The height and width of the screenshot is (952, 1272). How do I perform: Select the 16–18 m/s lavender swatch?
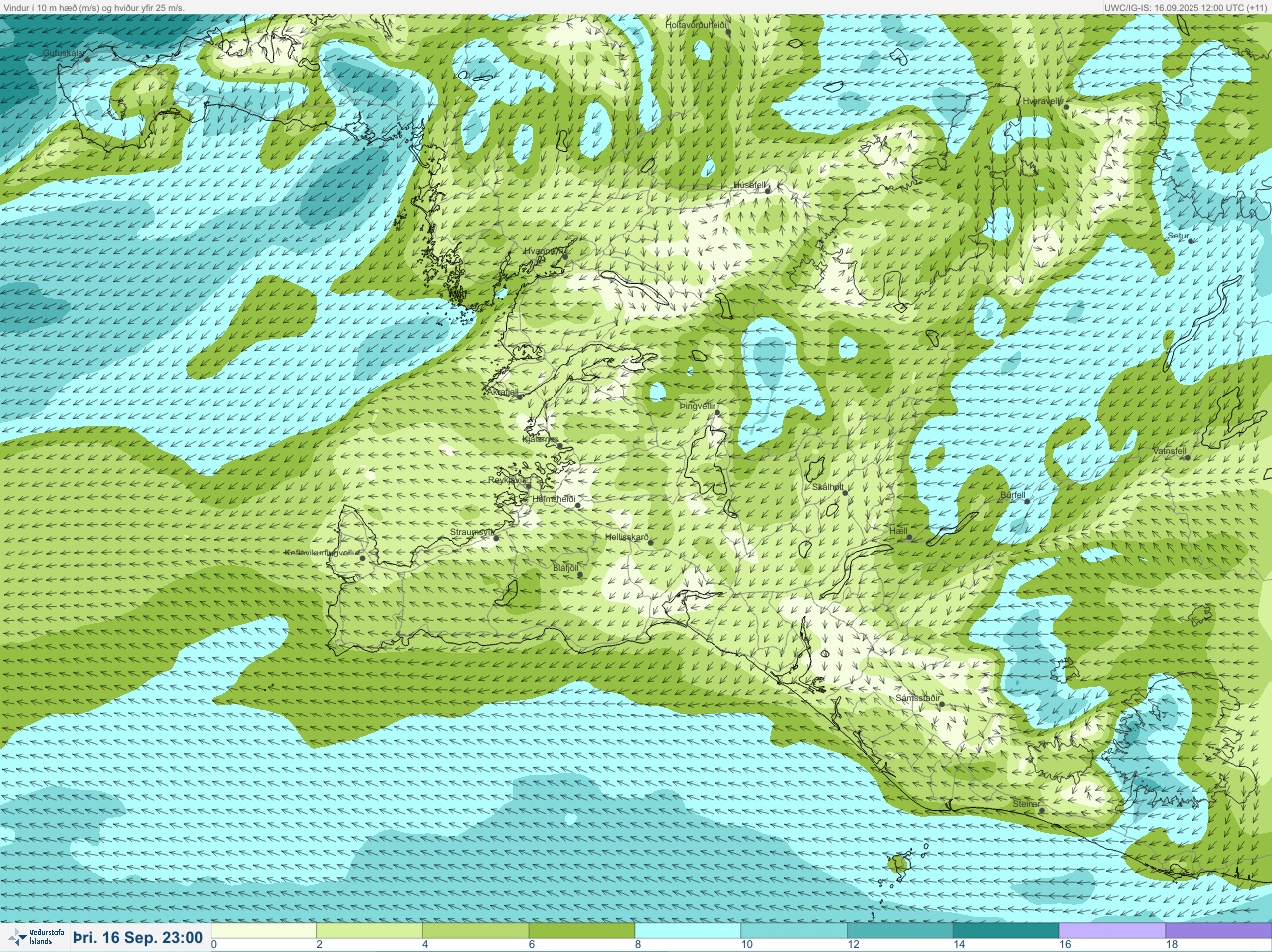tap(1111, 931)
